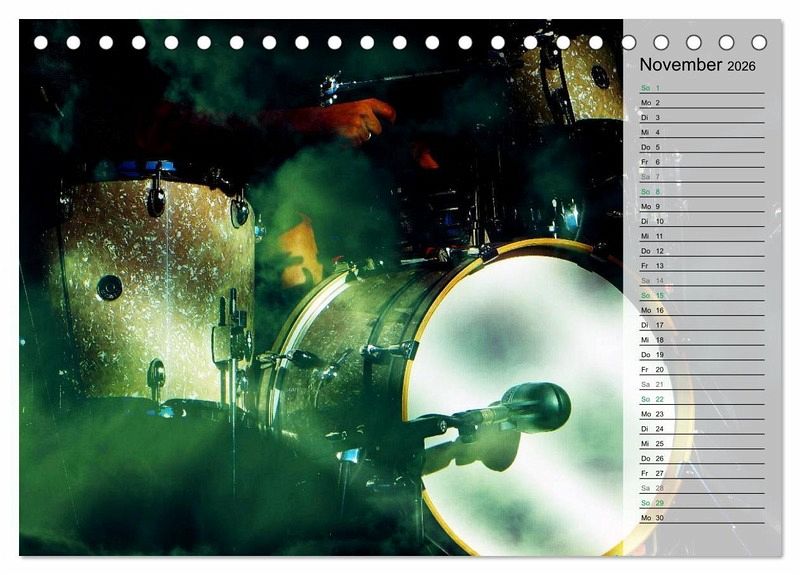
Task: Click the Di 24 date line
Action: click(700, 428)
